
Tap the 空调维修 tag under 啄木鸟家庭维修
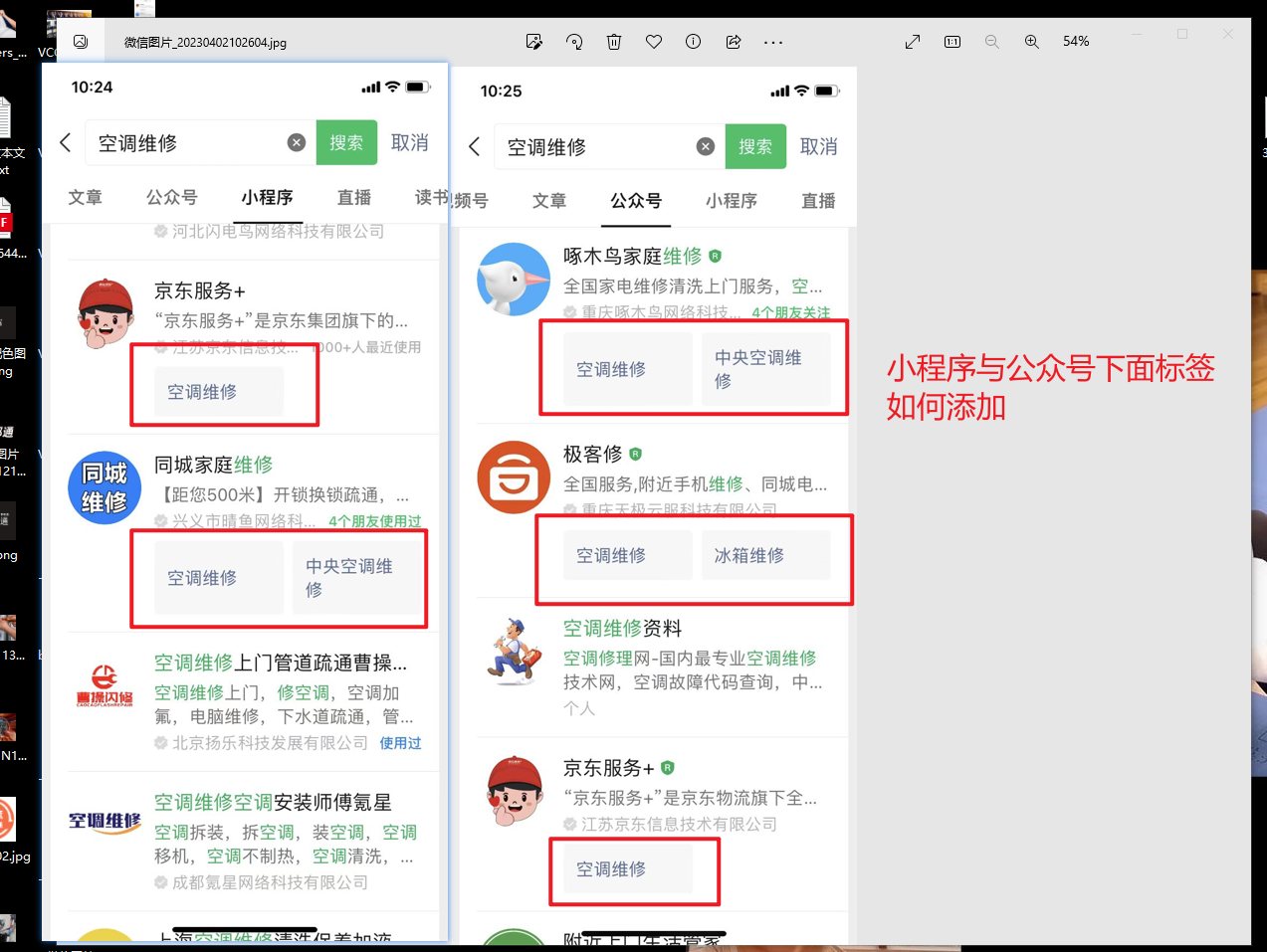coord(628,369)
